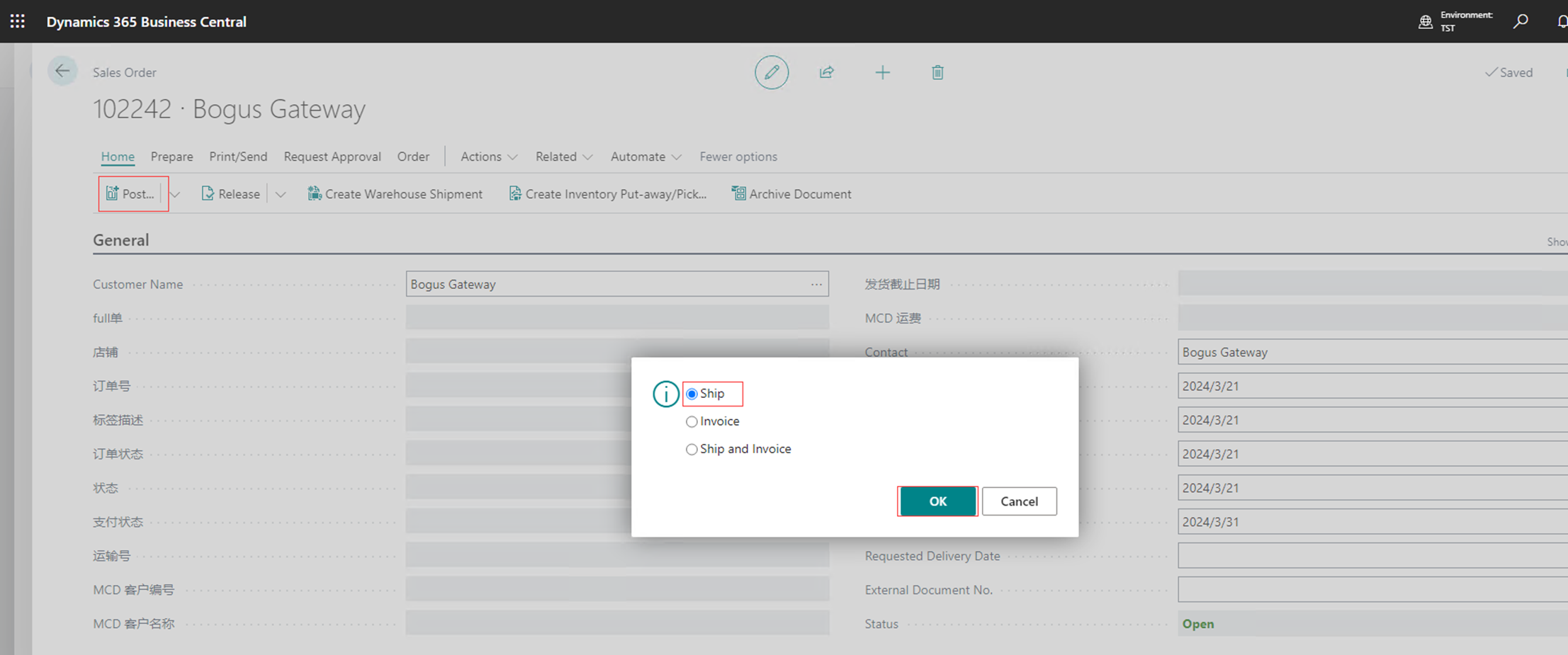The image size is (1568, 655).
Task: Confirm dialog with OK button
Action: pos(937,501)
